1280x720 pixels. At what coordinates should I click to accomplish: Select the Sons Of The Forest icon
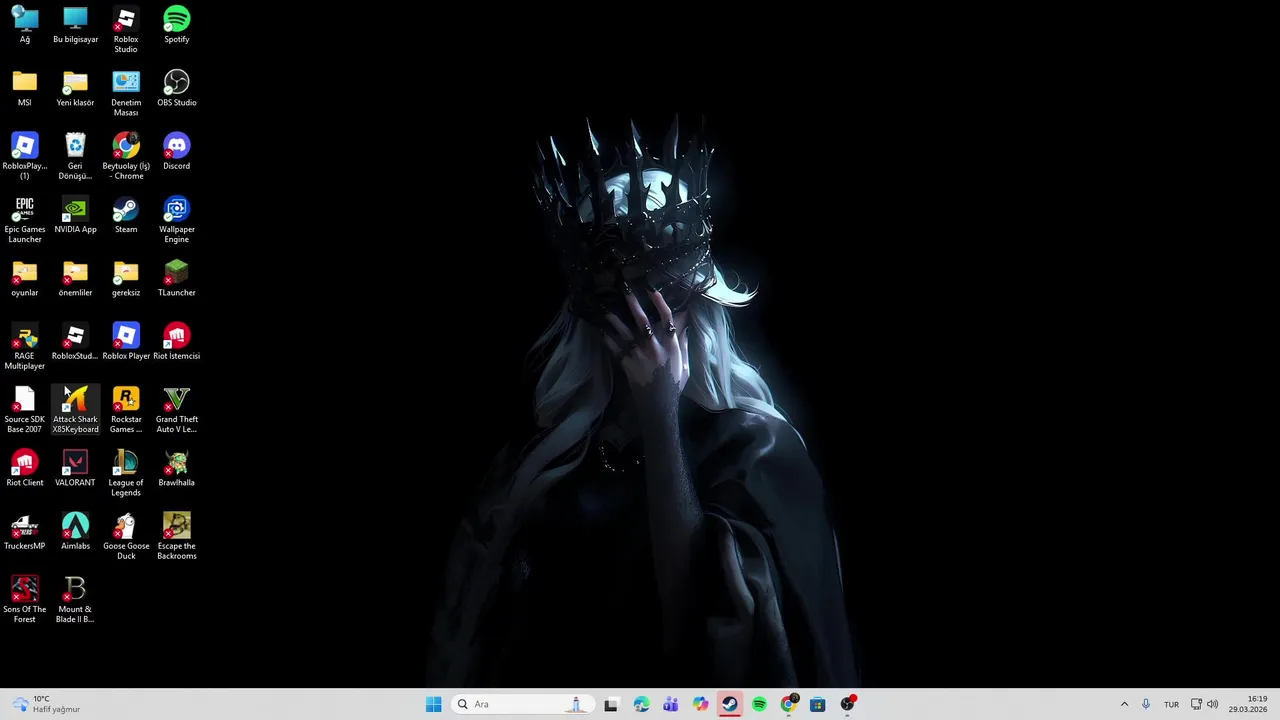click(25, 600)
